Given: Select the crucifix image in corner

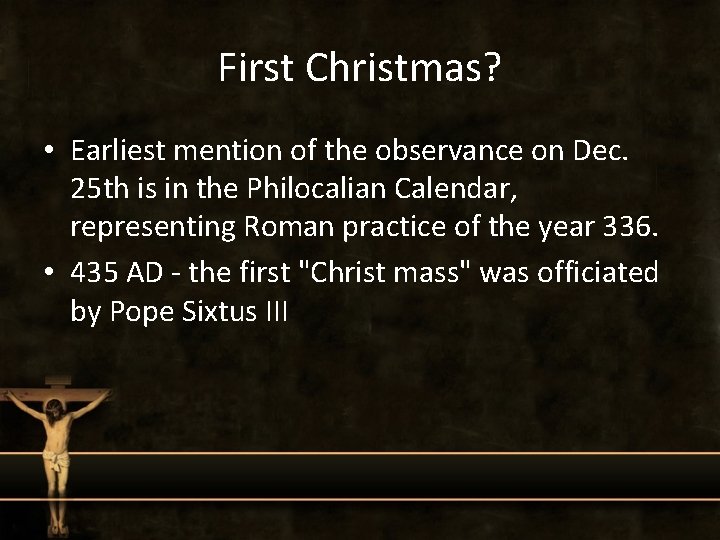Looking at the screenshot, I should click(55, 457).
